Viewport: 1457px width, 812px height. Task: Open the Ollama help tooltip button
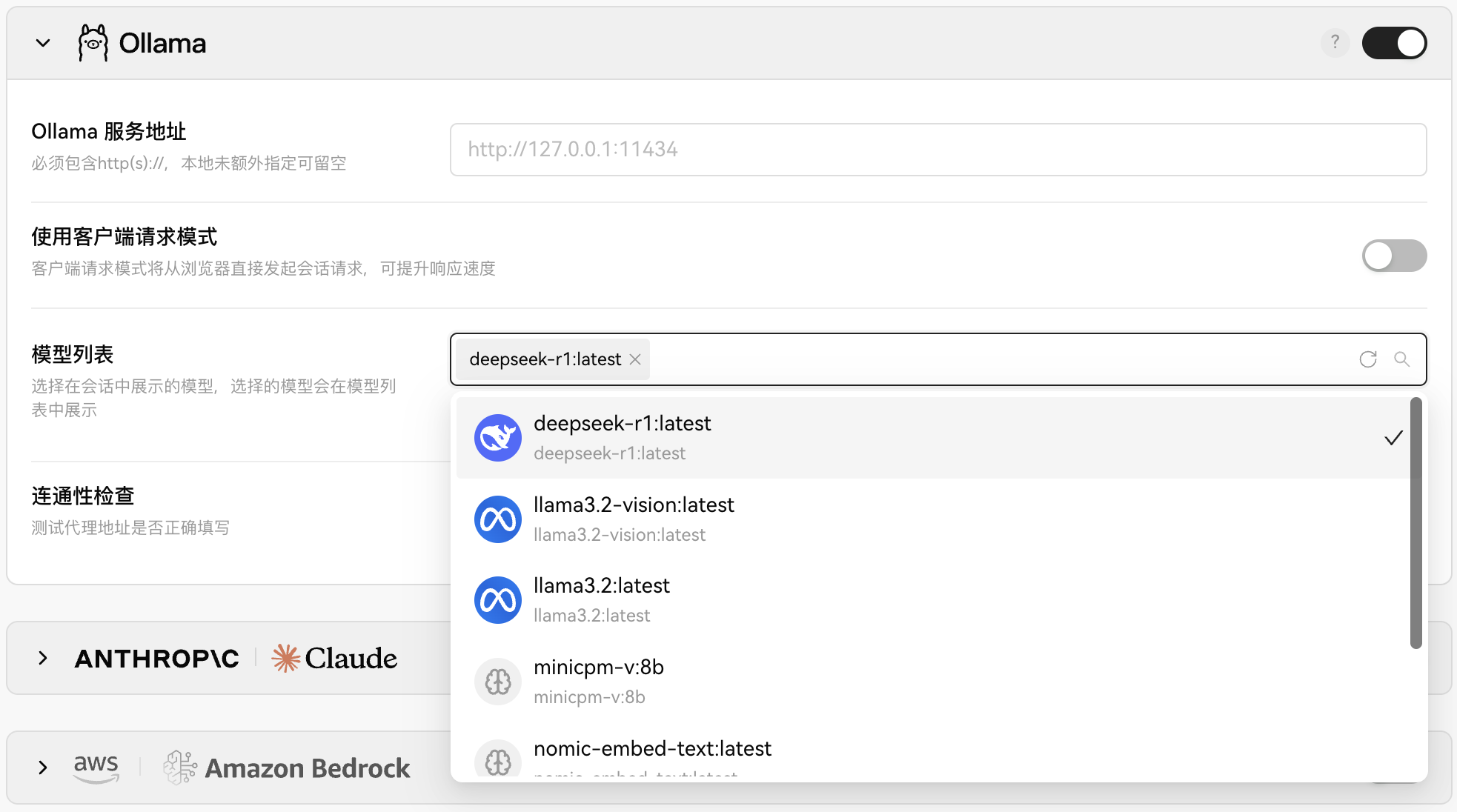tap(1335, 43)
